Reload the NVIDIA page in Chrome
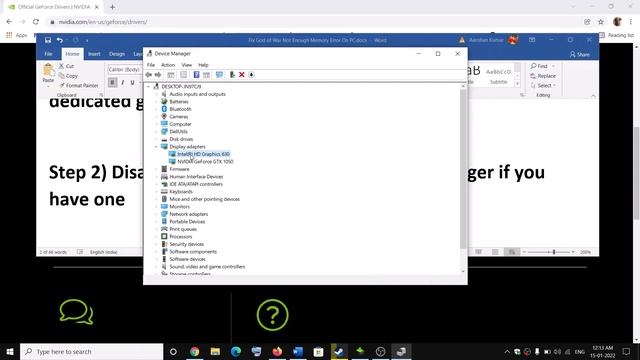Image resolution: width=640 pixels, height=360 pixels. [x=36, y=22]
